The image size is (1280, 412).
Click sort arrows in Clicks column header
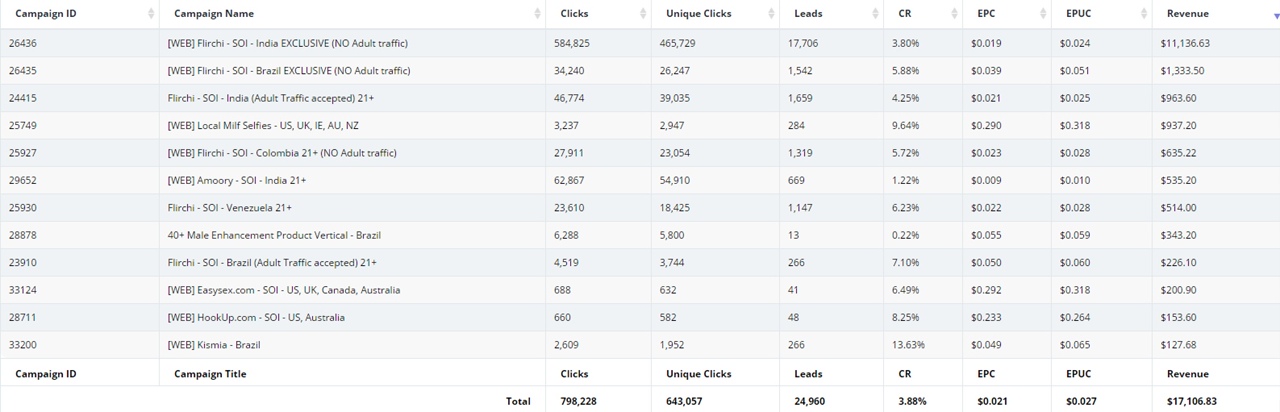pyautogui.click(x=643, y=14)
